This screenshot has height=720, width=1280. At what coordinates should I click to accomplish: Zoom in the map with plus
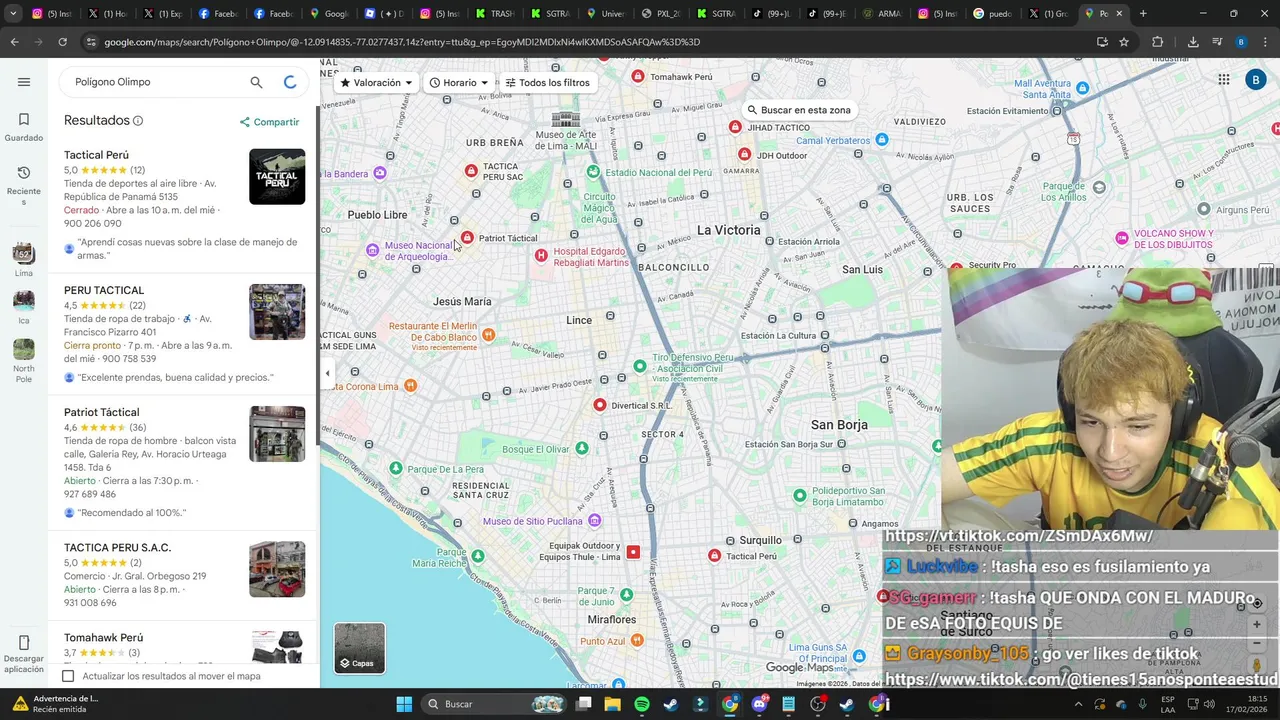[x=1257, y=624]
